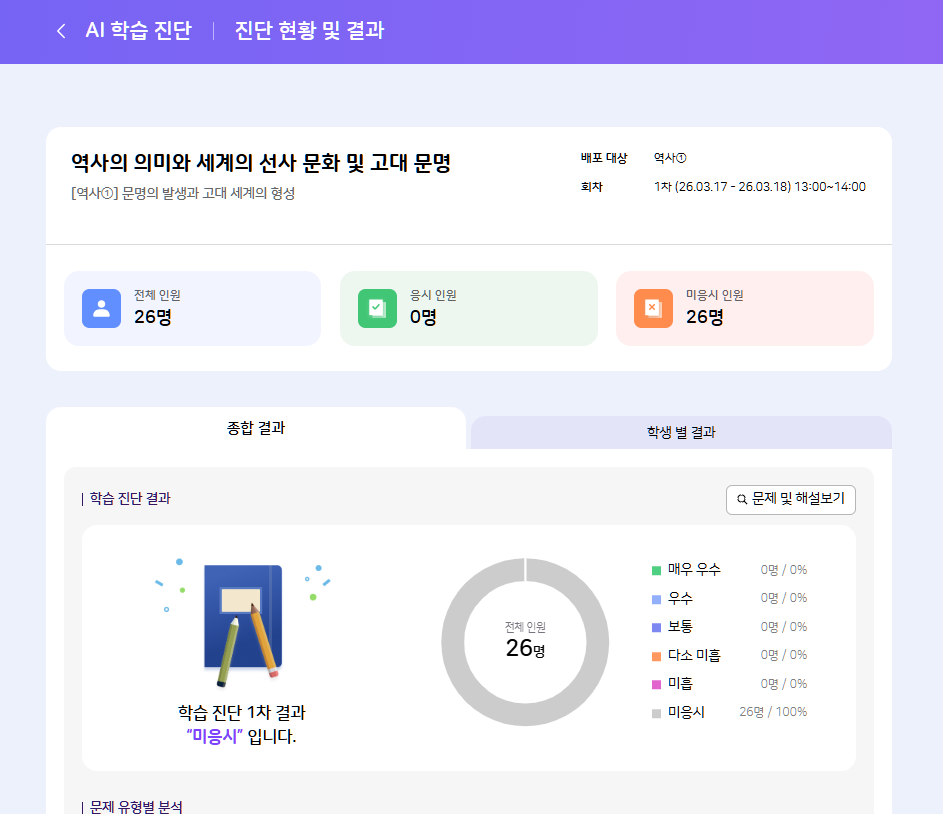Image resolution: width=943 pixels, height=814 pixels.
Task: Click the gray 미응시 legend swatch
Action: pyautogui.click(x=656, y=713)
